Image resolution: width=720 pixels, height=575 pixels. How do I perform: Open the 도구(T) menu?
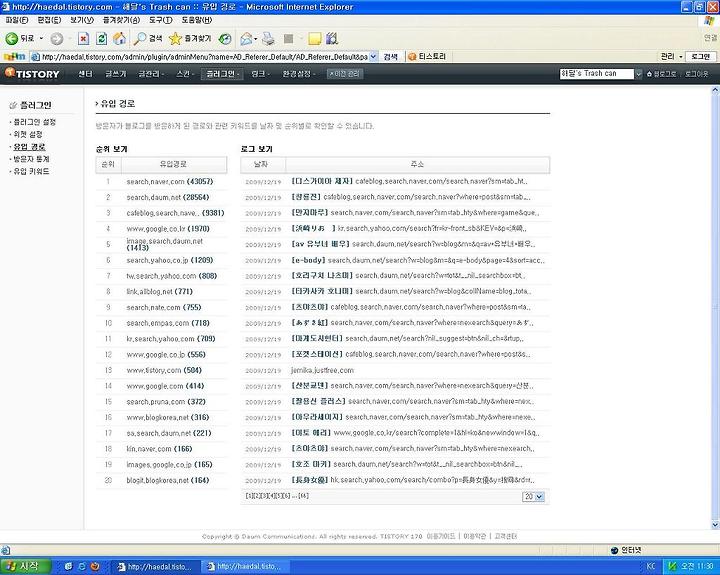tap(160, 20)
